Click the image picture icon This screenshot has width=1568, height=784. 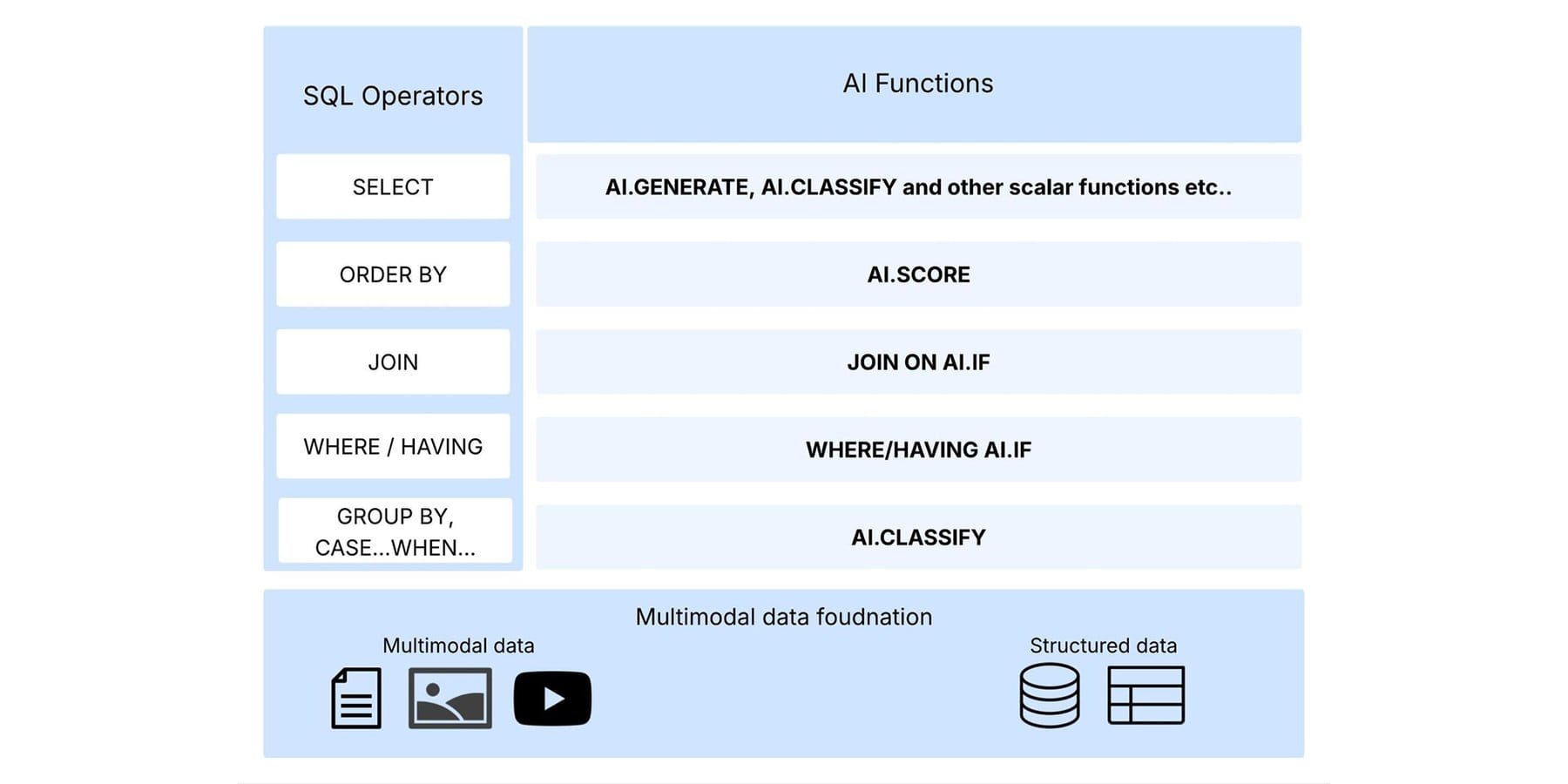pyautogui.click(x=449, y=698)
